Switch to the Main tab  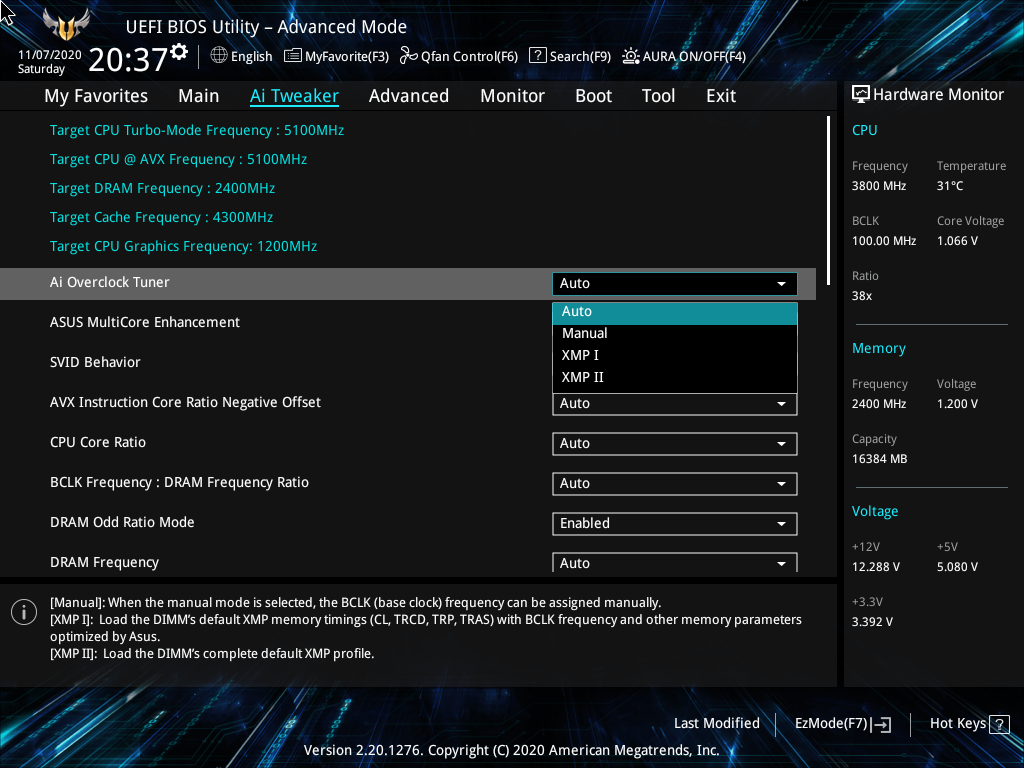[199, 96]
